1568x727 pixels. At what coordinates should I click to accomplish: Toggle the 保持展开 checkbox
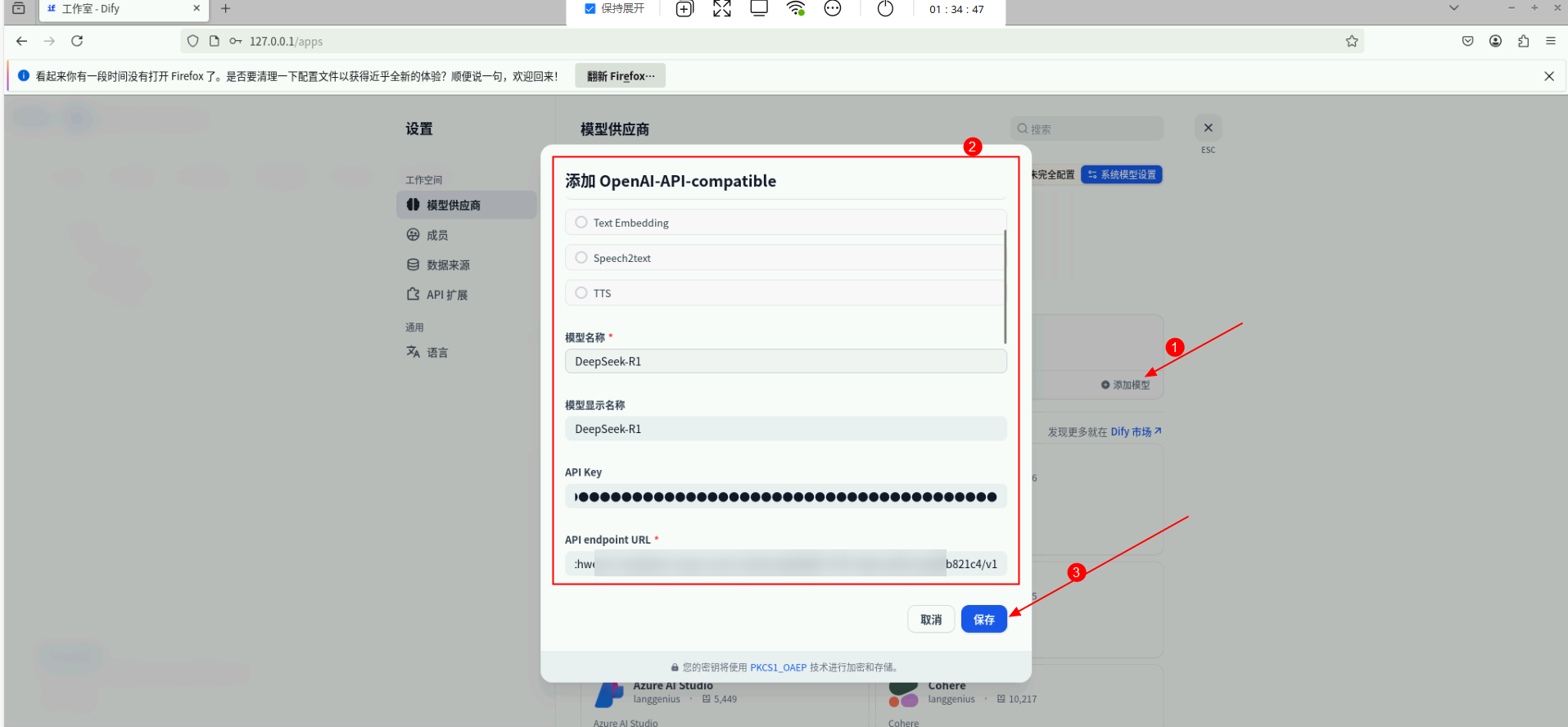(590, 9)
